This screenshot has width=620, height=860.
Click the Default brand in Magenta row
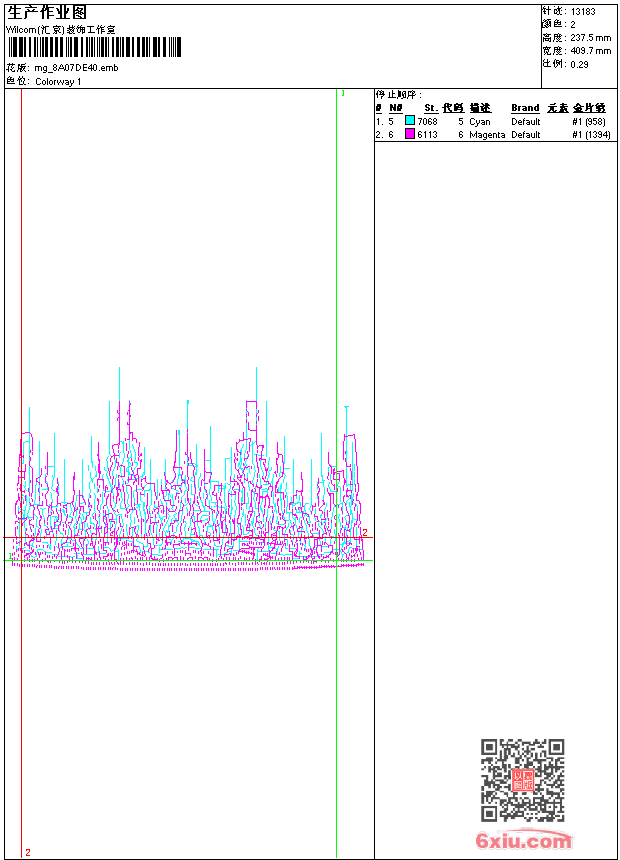tap(526, 135)
